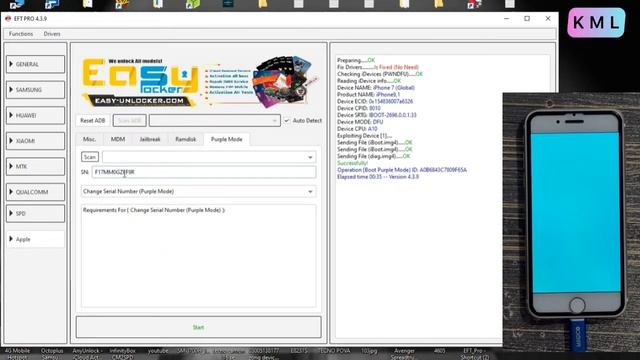Click the EFT_Pro Shortcut desktop icon

pyautogui.click(x=475, y=353)
